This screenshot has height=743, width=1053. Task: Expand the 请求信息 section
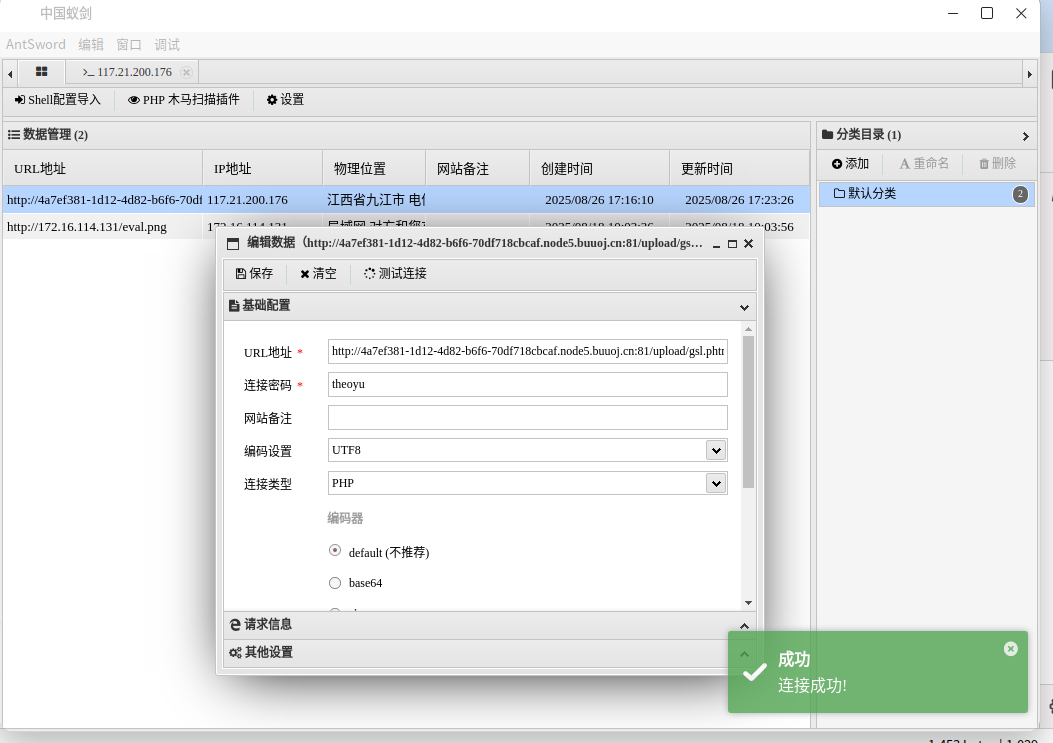click(490, 625)
